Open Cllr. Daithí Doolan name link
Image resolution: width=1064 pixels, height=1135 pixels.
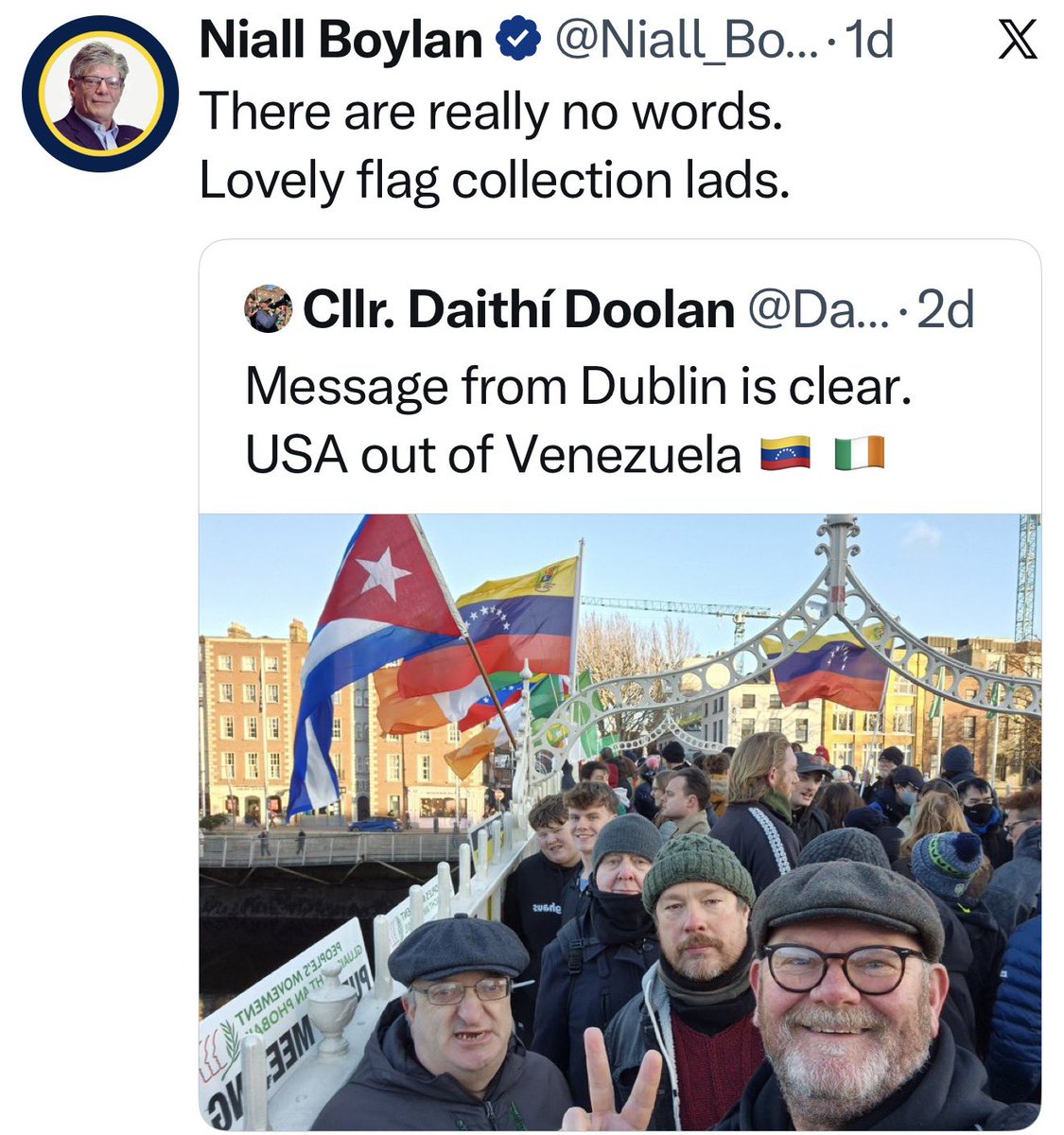[x=519, y=309]
